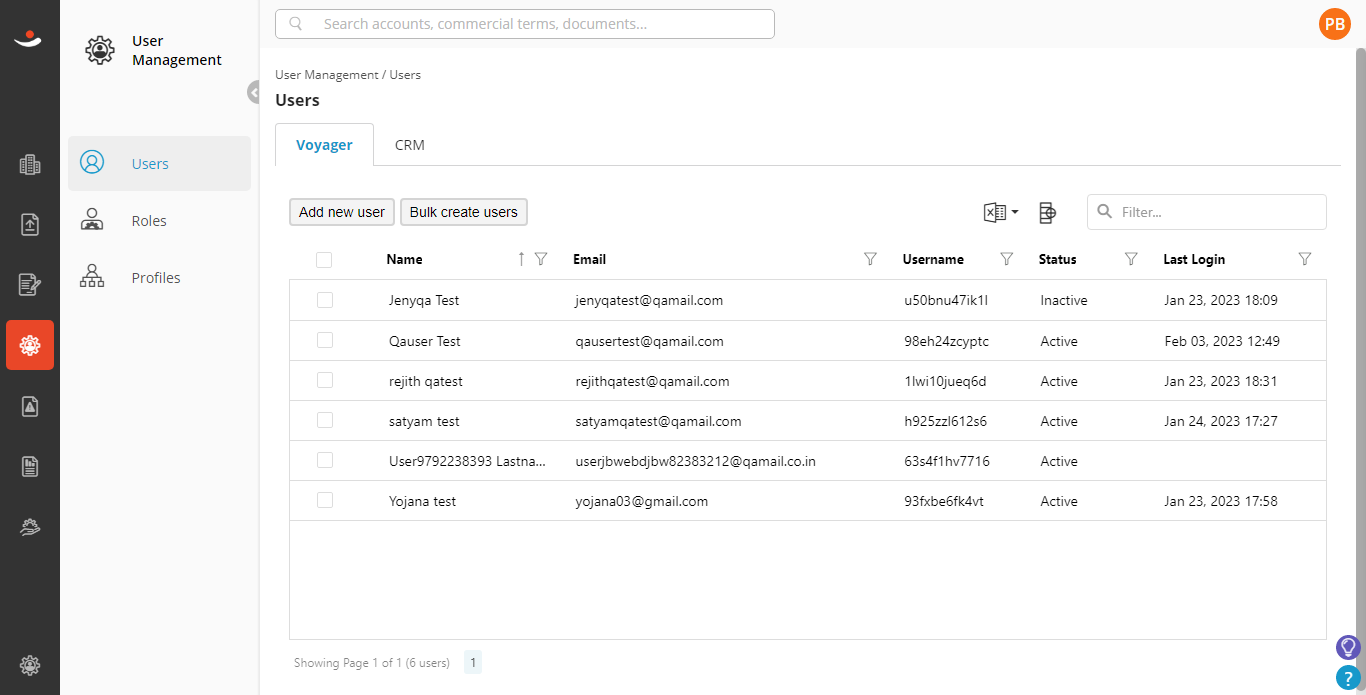Open the lightbulb tips icon
Screen dimensions: 1366x695
click(x=1348, y=647)
